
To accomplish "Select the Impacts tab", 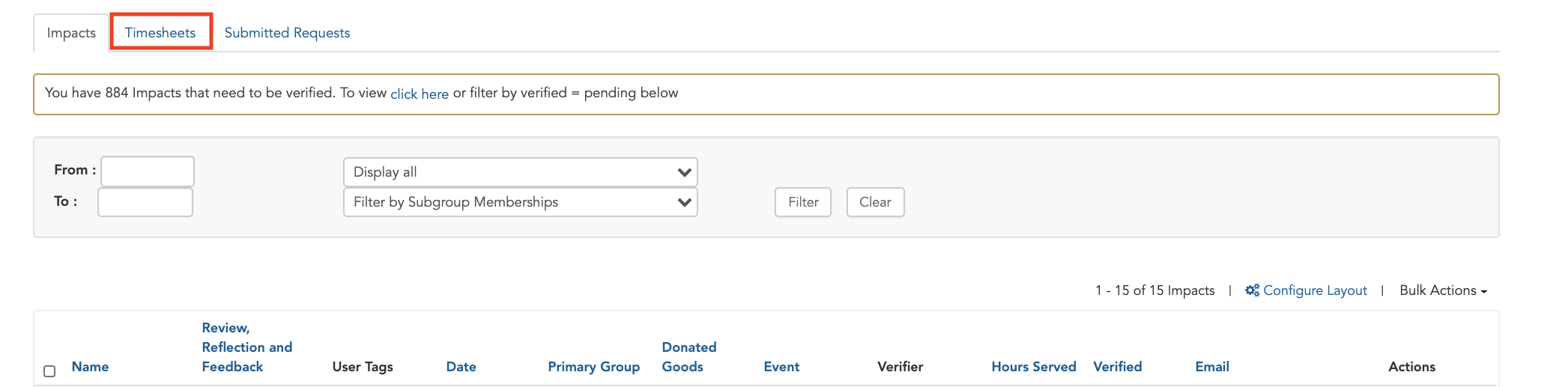I will [71, 33].
